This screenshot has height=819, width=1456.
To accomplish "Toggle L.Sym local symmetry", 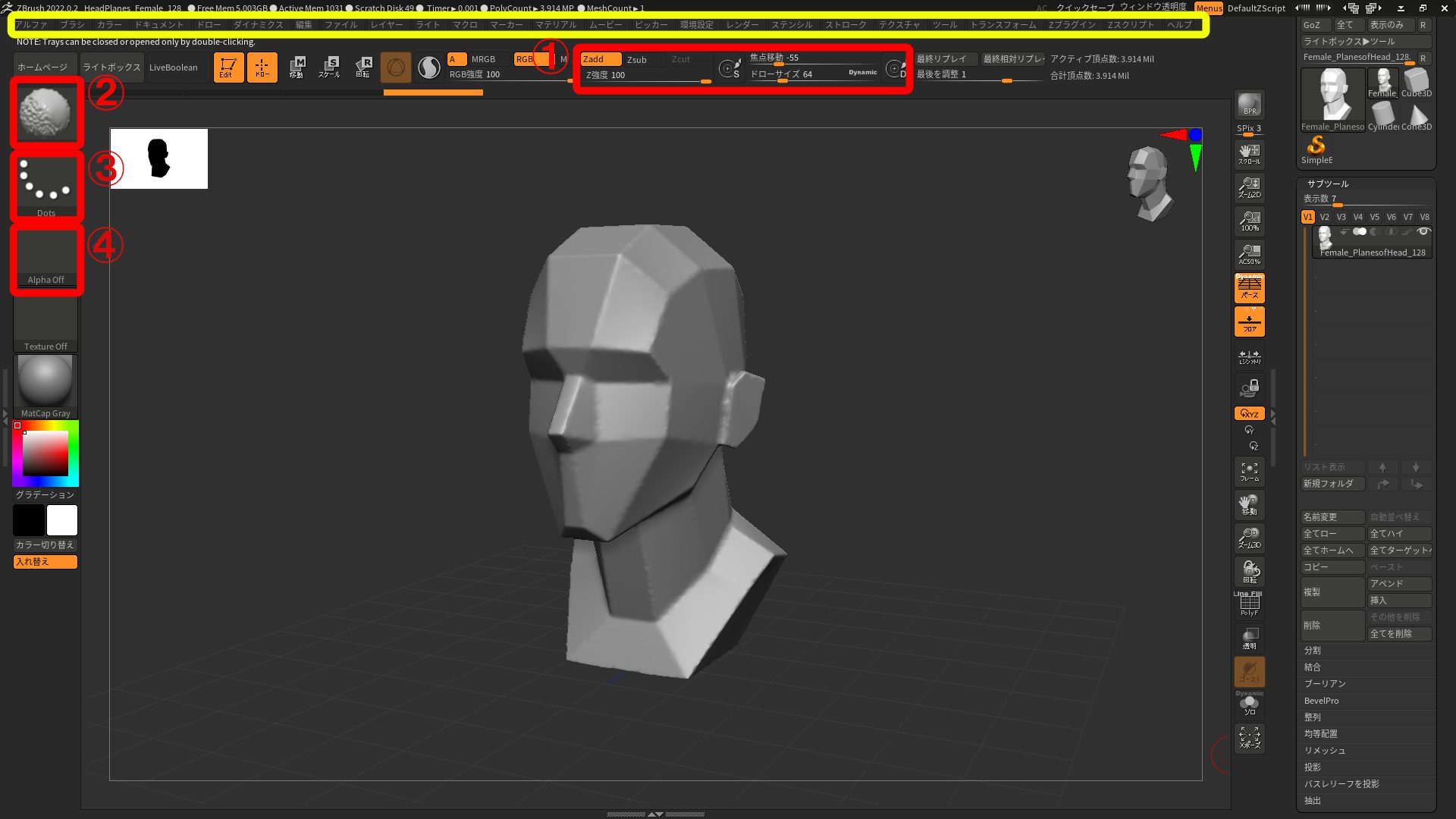I will pyautogui.click(x=1249, y=355).
